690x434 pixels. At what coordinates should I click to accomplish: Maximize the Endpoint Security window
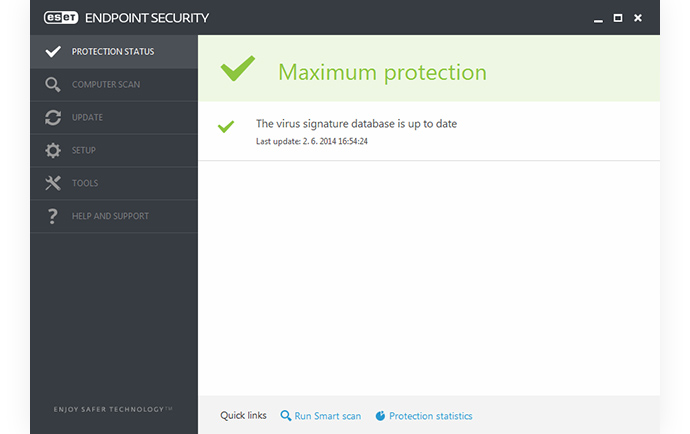[618, 18]
